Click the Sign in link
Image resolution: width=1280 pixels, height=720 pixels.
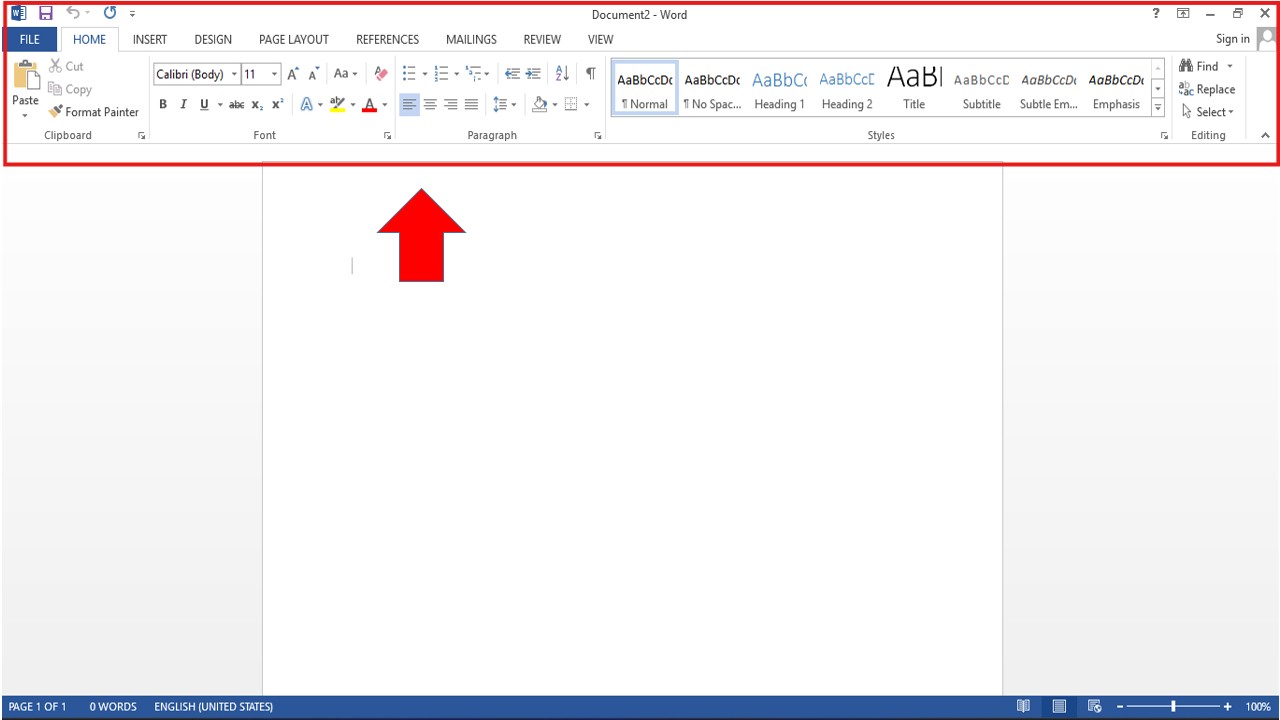(1232, 39)
